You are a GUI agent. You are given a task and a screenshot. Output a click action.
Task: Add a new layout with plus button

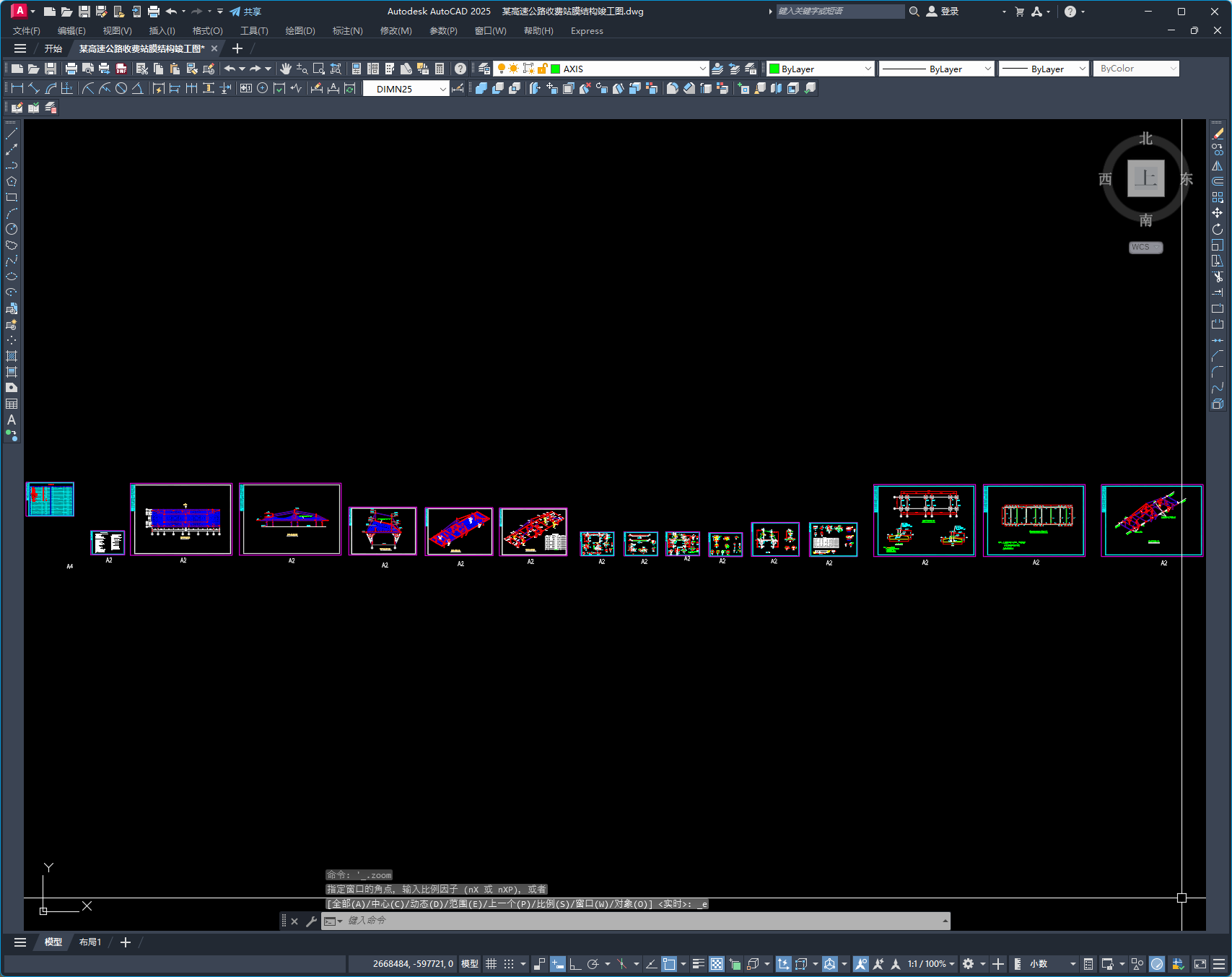126,942
